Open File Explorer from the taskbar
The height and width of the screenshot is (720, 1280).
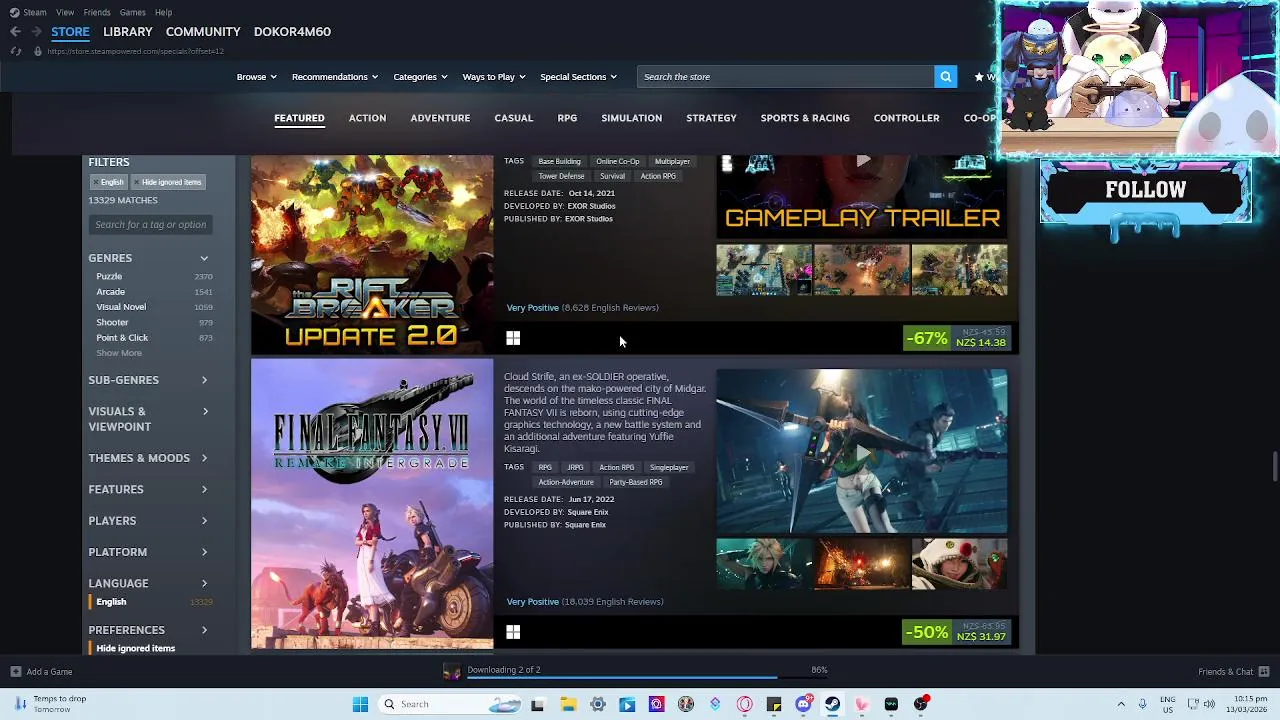pos(568,704)
